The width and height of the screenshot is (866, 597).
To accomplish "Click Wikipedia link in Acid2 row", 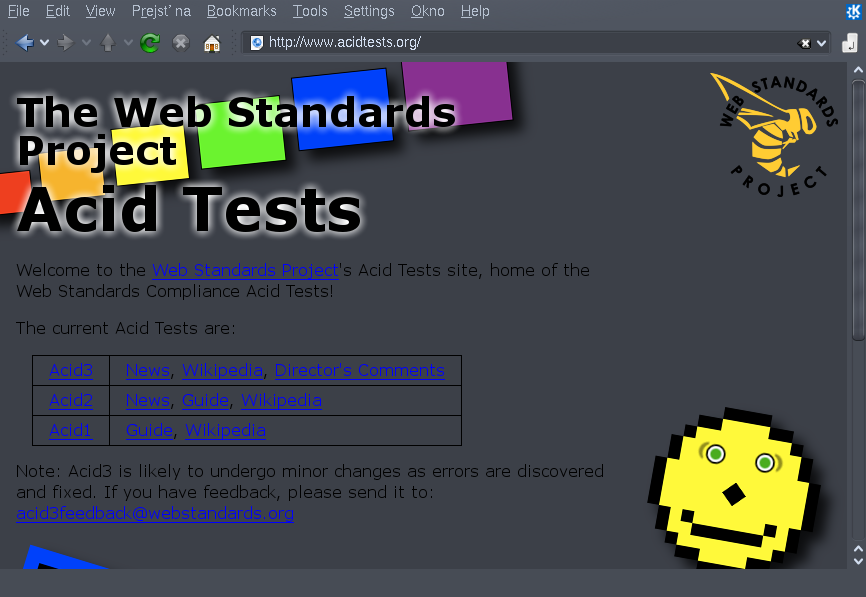I will point(281,400).
